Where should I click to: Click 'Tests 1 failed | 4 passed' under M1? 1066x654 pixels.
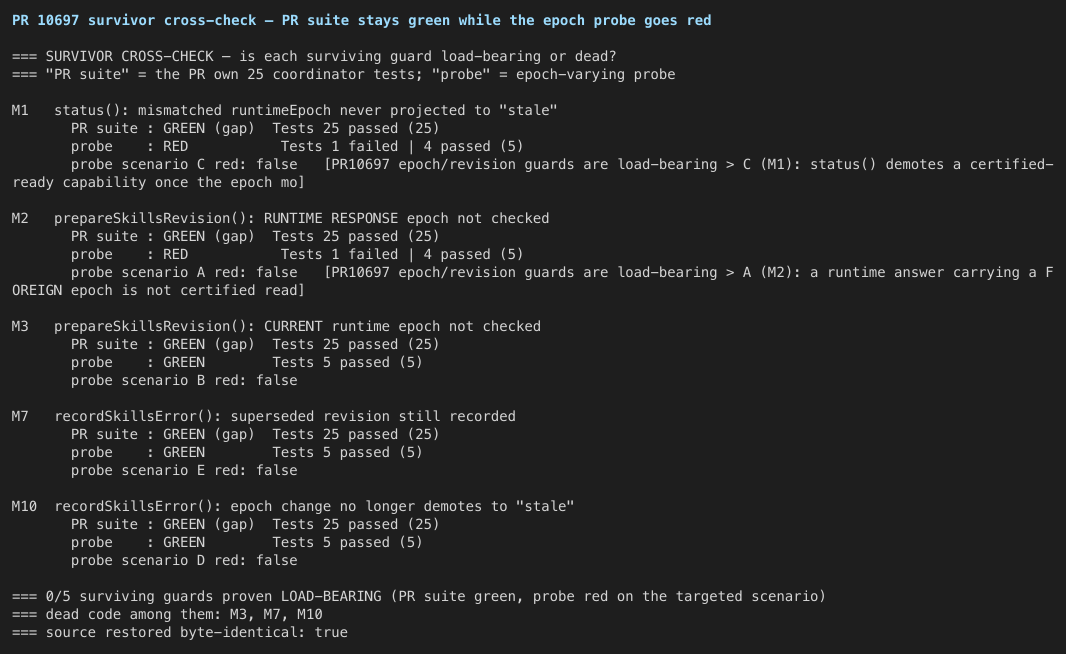coord(402,146)
